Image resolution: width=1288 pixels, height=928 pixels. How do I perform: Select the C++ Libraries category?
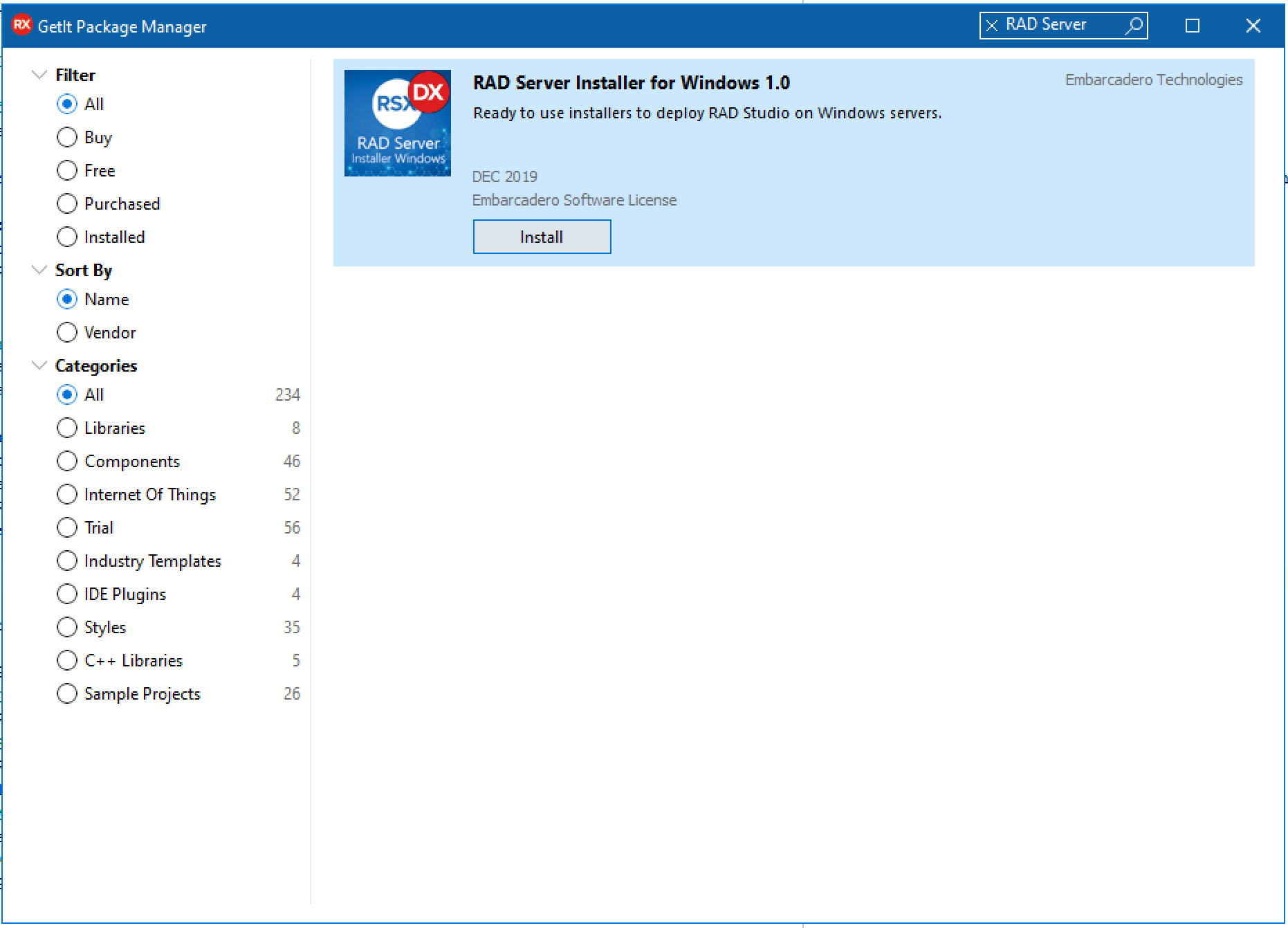[120, 661]
